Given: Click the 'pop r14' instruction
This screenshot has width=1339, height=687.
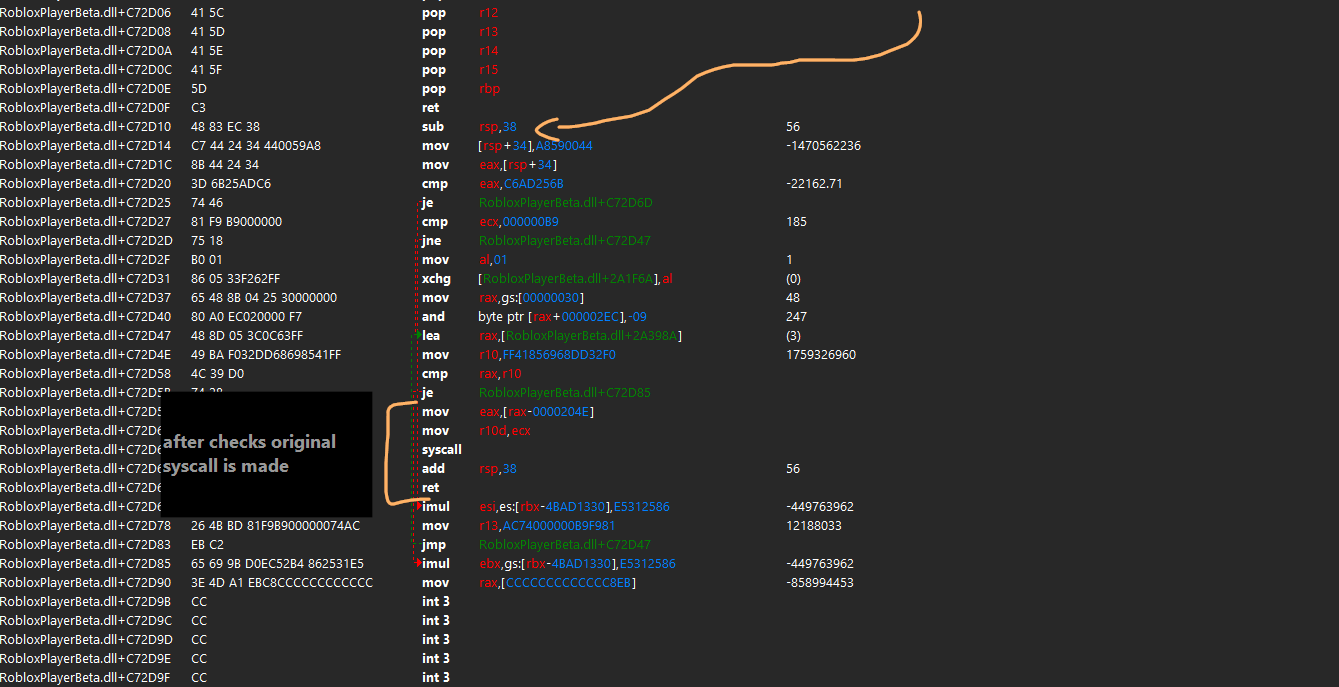Looking at the screenshot, I should click(460, 51).
